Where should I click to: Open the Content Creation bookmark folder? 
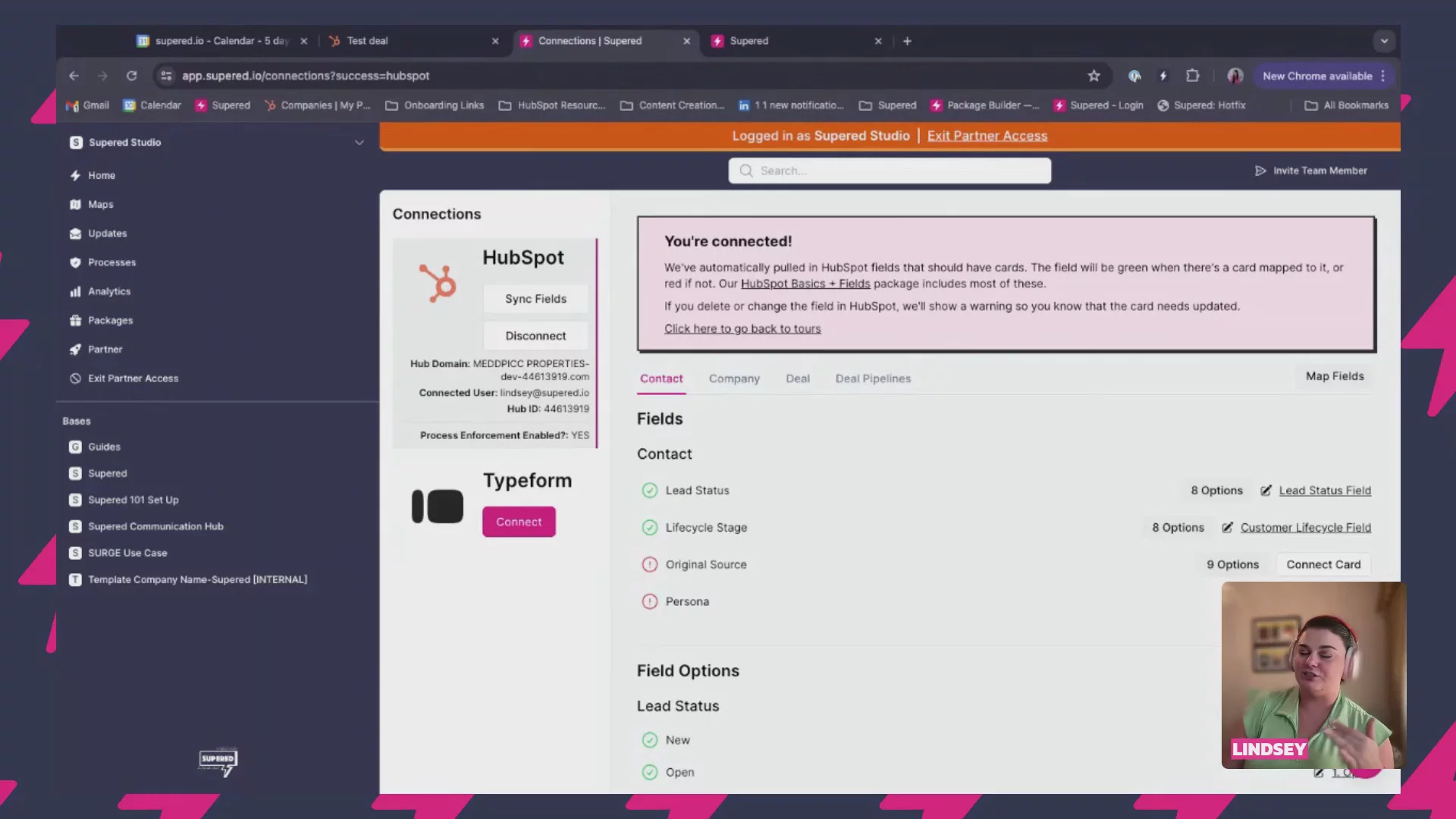tap(672, 105)
